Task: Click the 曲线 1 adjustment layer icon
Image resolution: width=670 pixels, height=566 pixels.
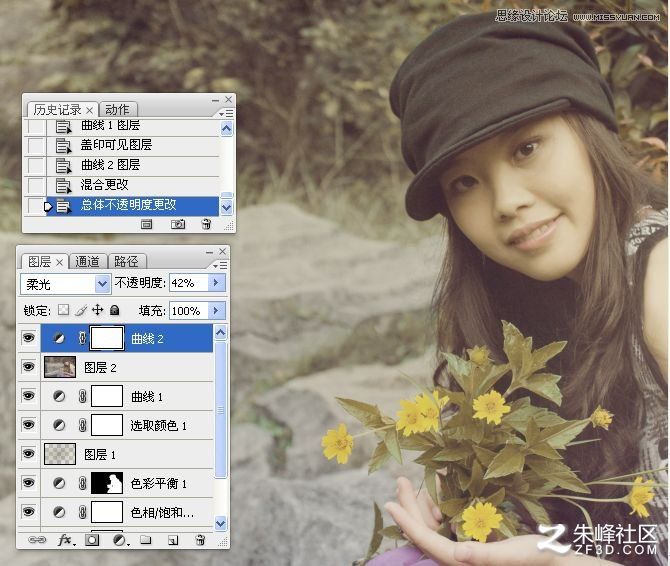Action: (59, 396)
